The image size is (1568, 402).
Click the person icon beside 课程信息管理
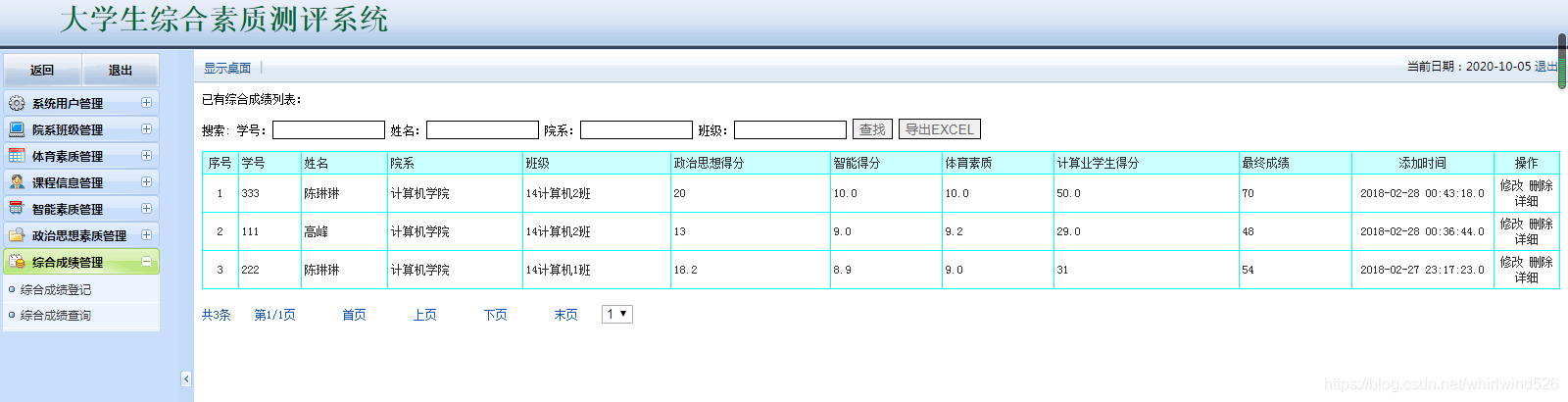click(17, 182)
